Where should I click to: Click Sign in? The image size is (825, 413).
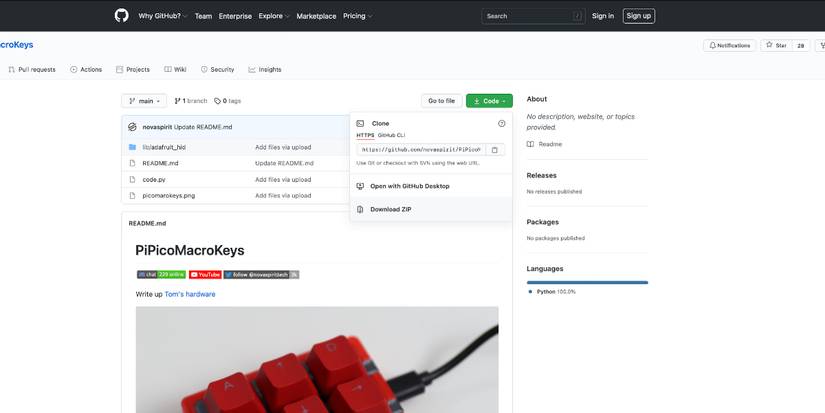click(602, 16)
